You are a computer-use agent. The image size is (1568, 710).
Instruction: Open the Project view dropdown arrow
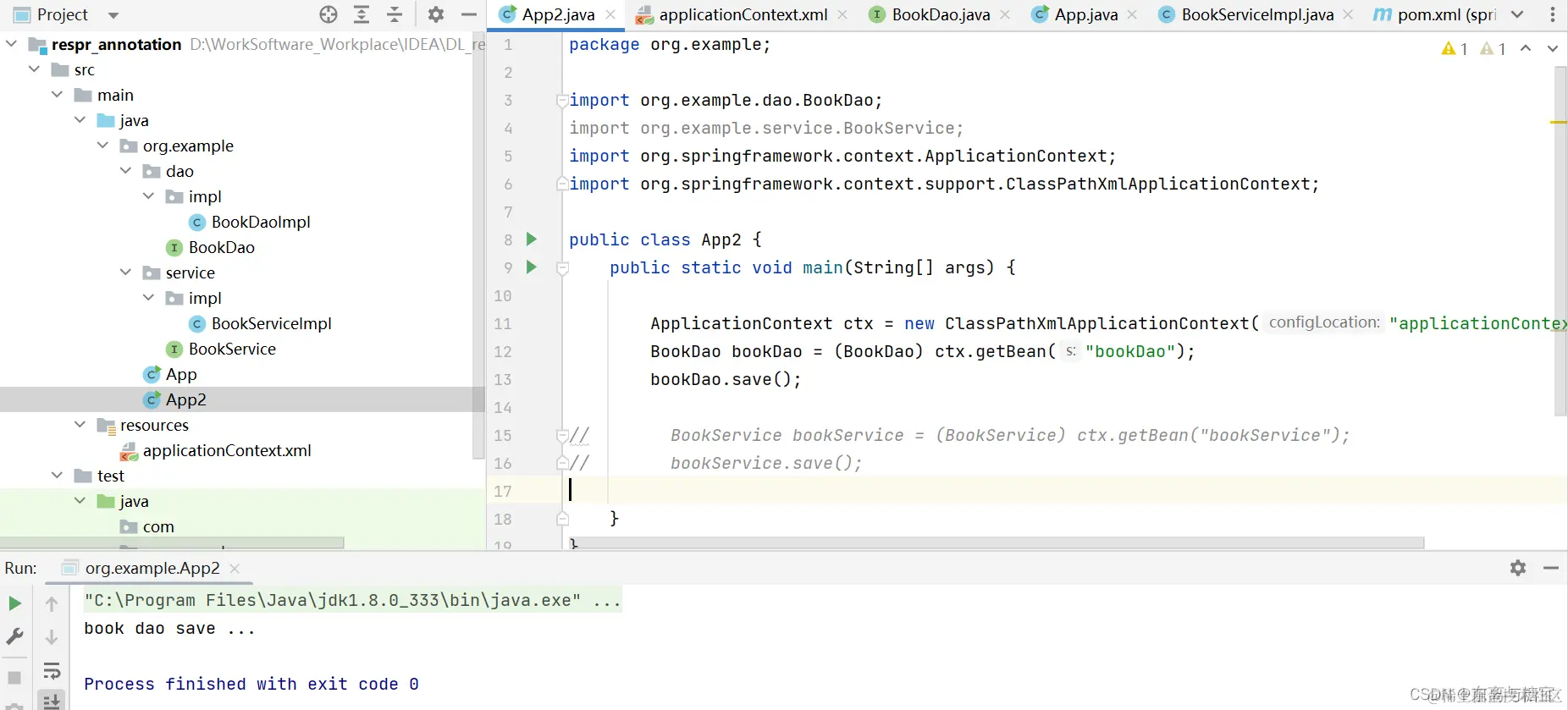(113, 15)
